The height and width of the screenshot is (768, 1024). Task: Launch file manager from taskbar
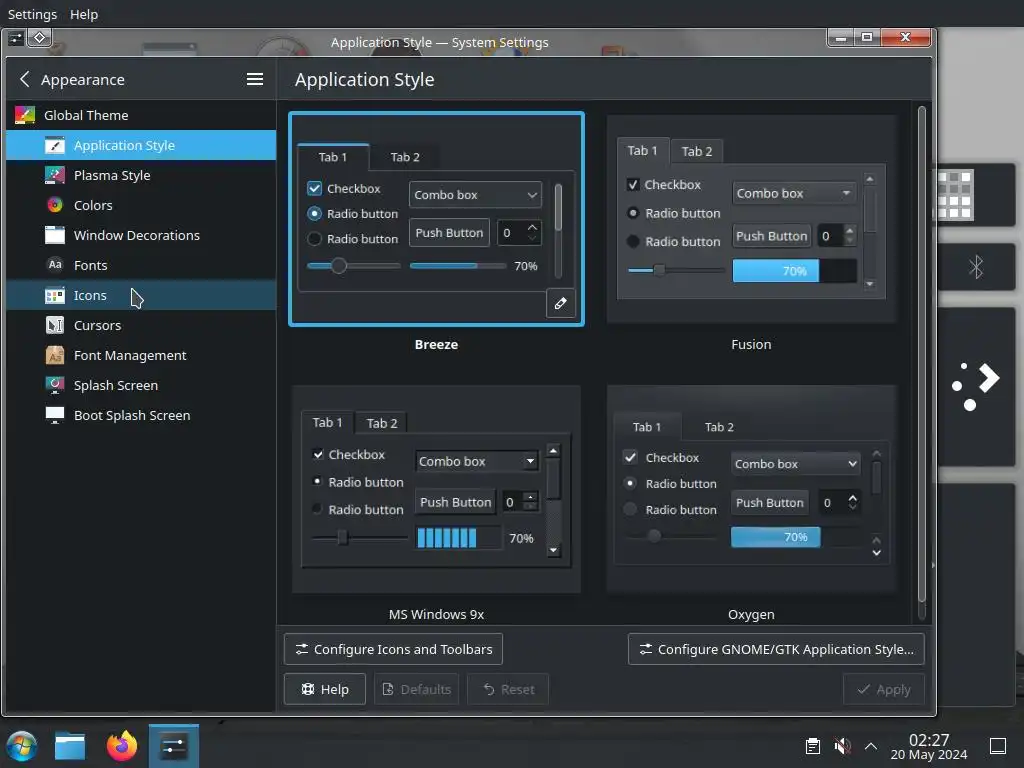coord(70,746)
